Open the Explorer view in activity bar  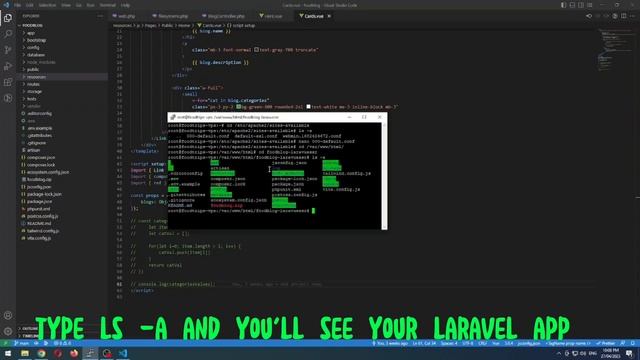coord(8,18)
